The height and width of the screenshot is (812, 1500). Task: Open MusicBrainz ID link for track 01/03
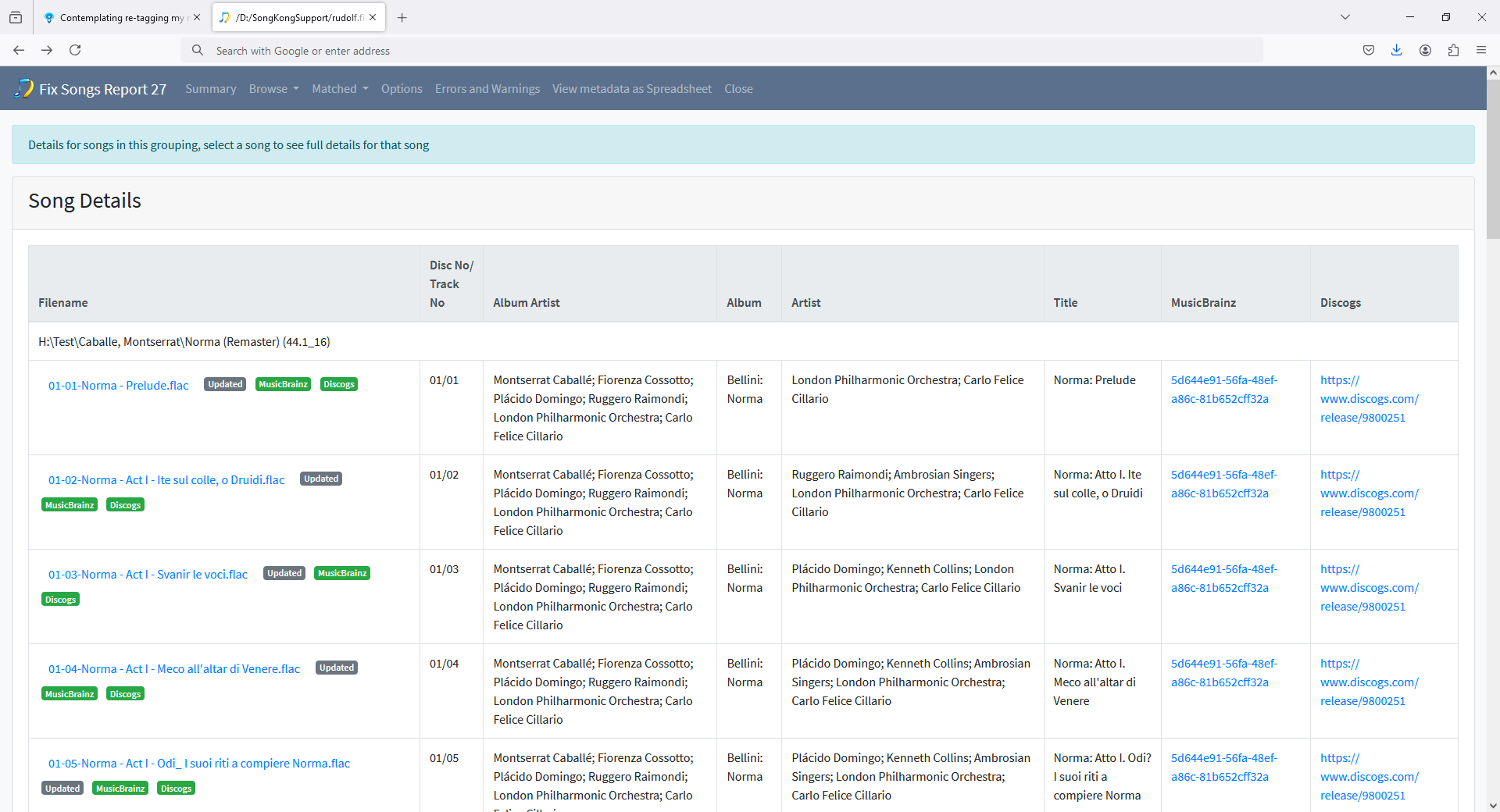[1223, 579]
